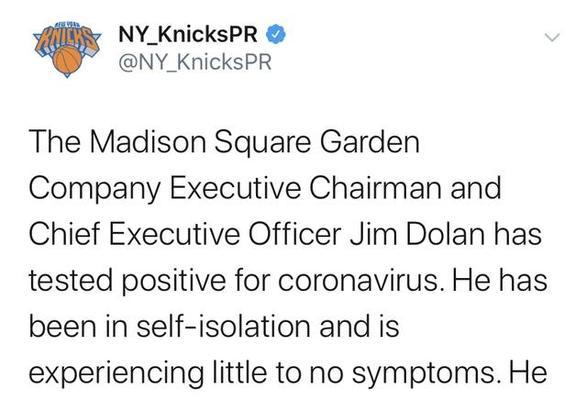Open the Knicks logo profile picture
The width and height of the screenshot is (587, 400).
coord(67,50)
